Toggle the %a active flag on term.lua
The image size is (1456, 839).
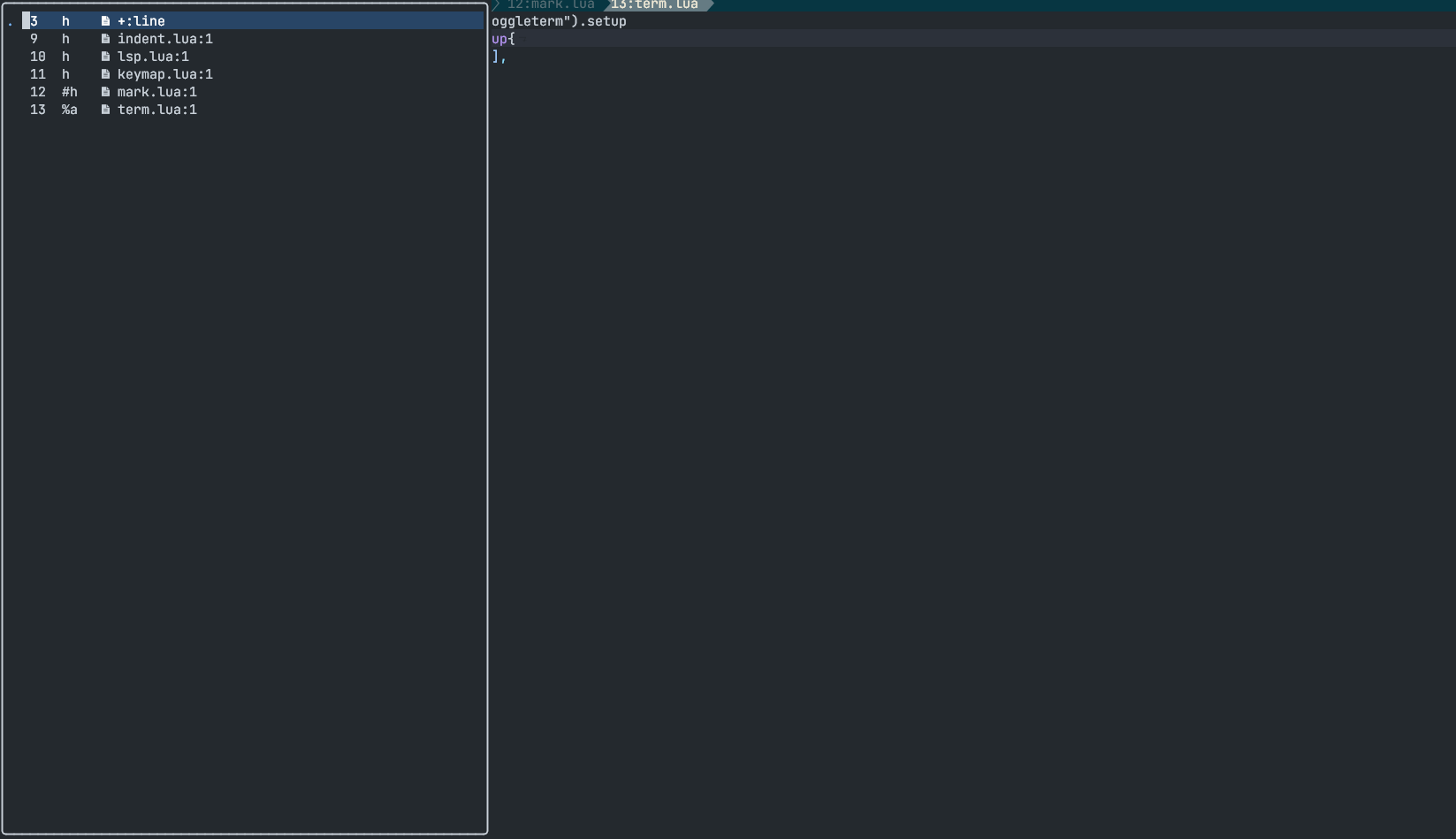pyautogui.click(x=69, y=110)
